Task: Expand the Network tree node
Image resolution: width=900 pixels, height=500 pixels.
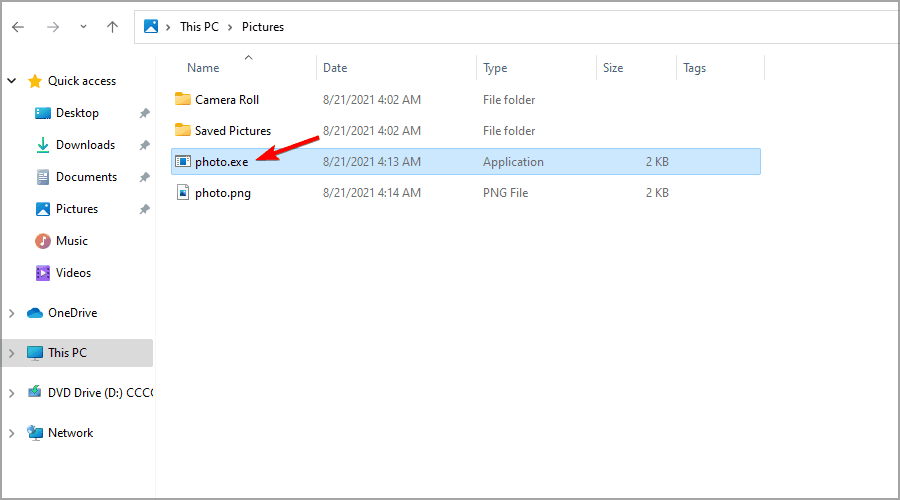Action: [11, 433]
